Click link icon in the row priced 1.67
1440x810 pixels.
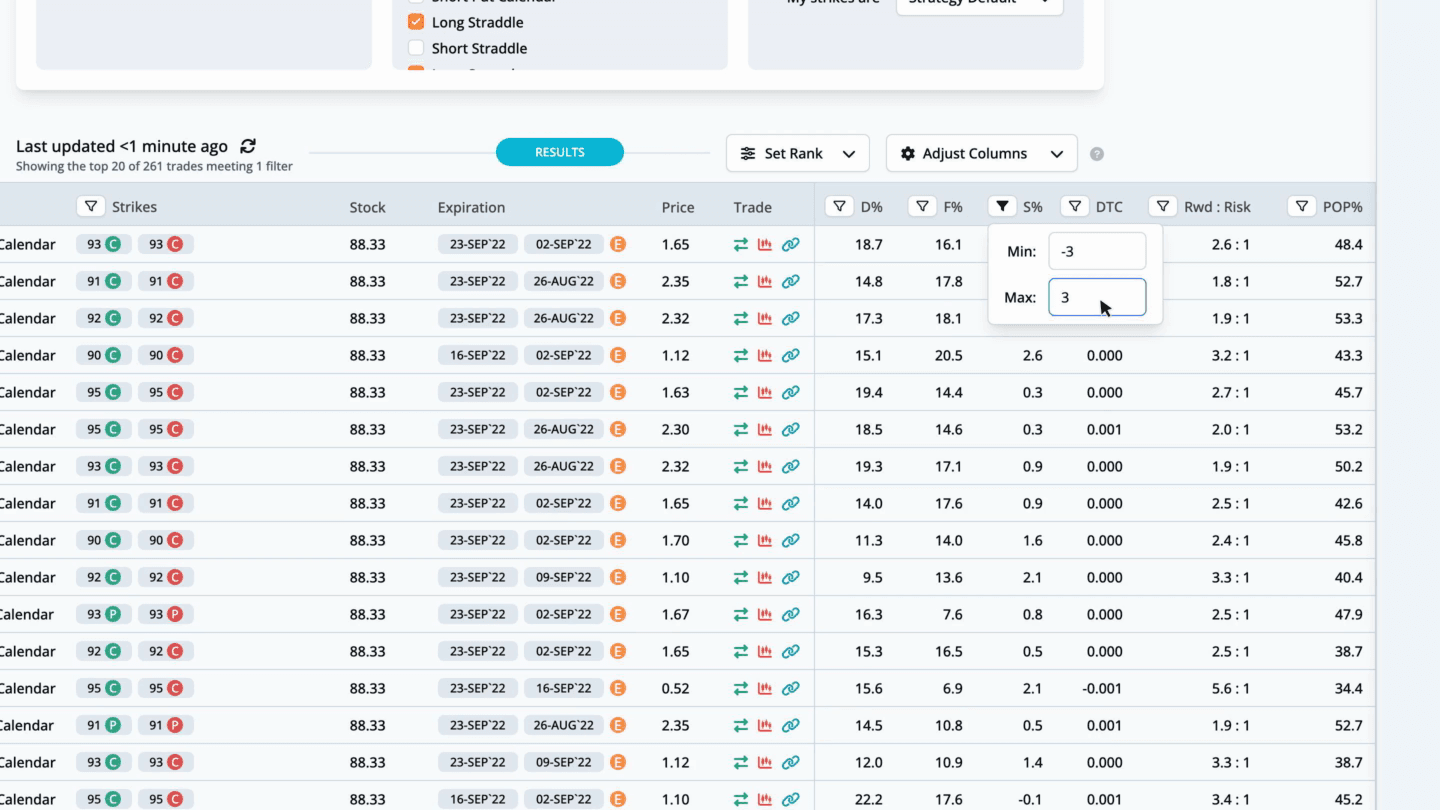click(790, 614)
